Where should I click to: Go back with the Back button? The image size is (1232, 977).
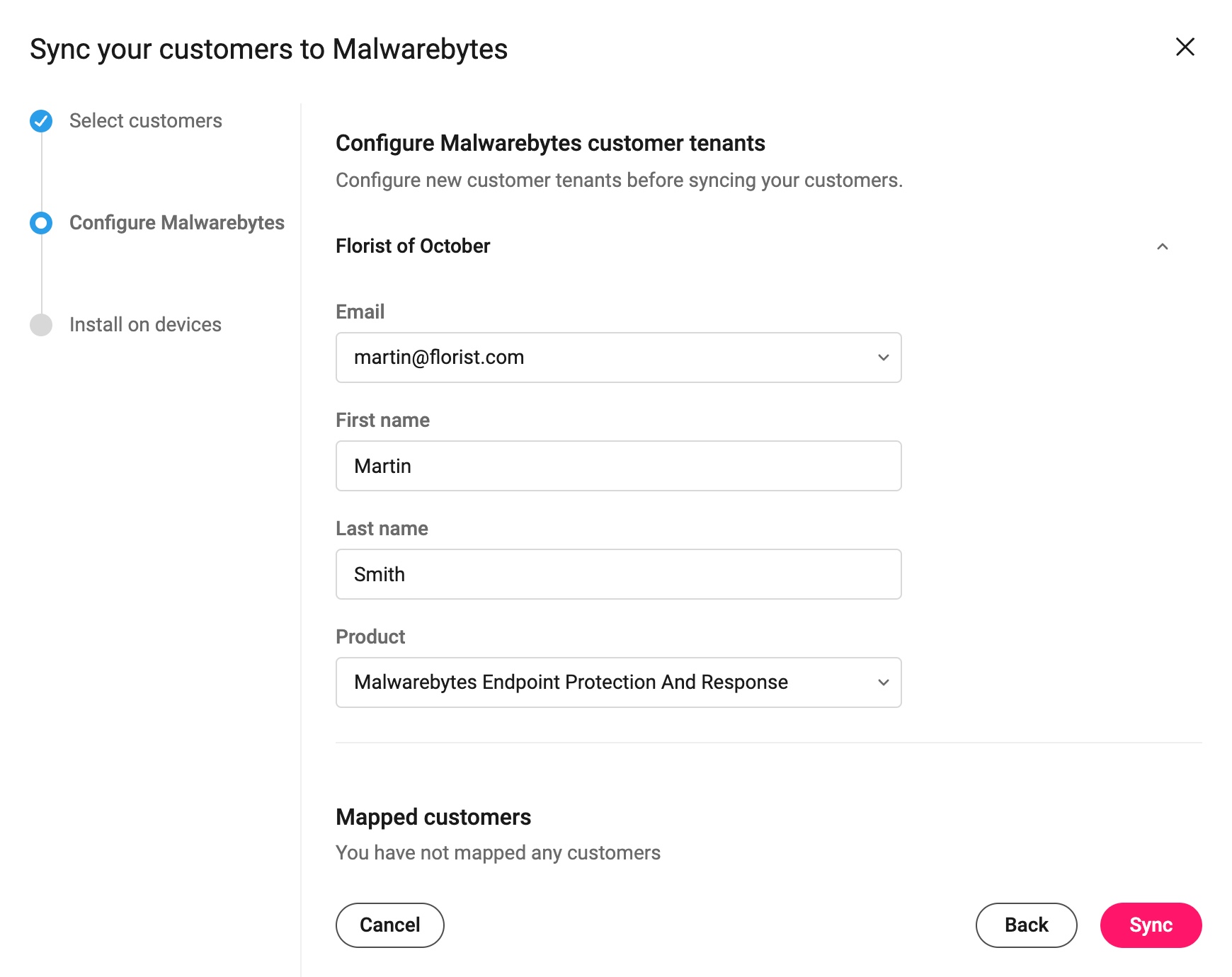click(1026, 925)
